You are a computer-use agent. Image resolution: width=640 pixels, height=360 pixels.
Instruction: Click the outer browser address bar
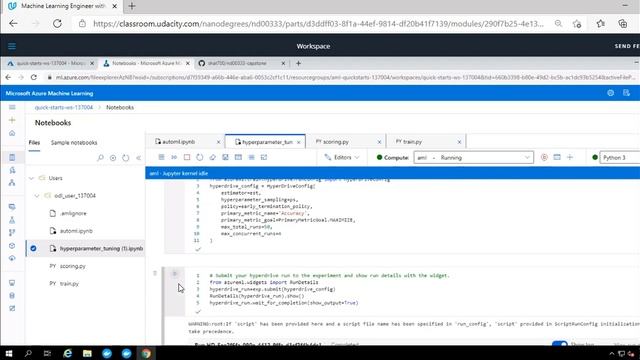tap(318, 24)
